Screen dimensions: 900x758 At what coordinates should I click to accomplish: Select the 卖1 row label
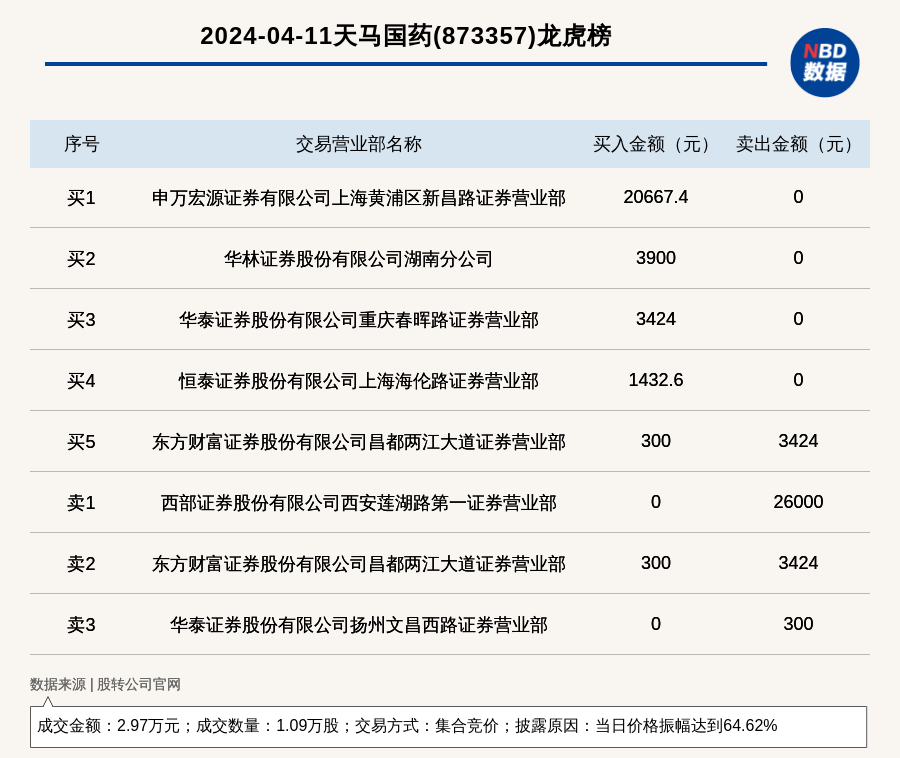coord(82,503)
